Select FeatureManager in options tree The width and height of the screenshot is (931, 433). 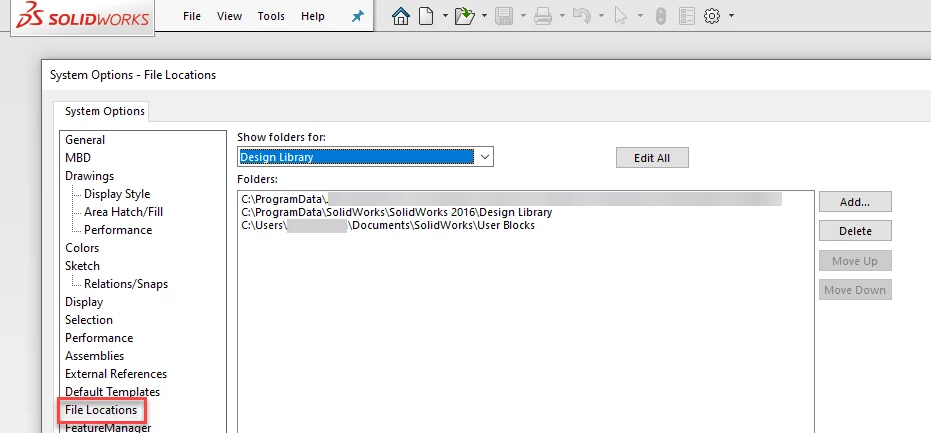[x=108, y=427]
